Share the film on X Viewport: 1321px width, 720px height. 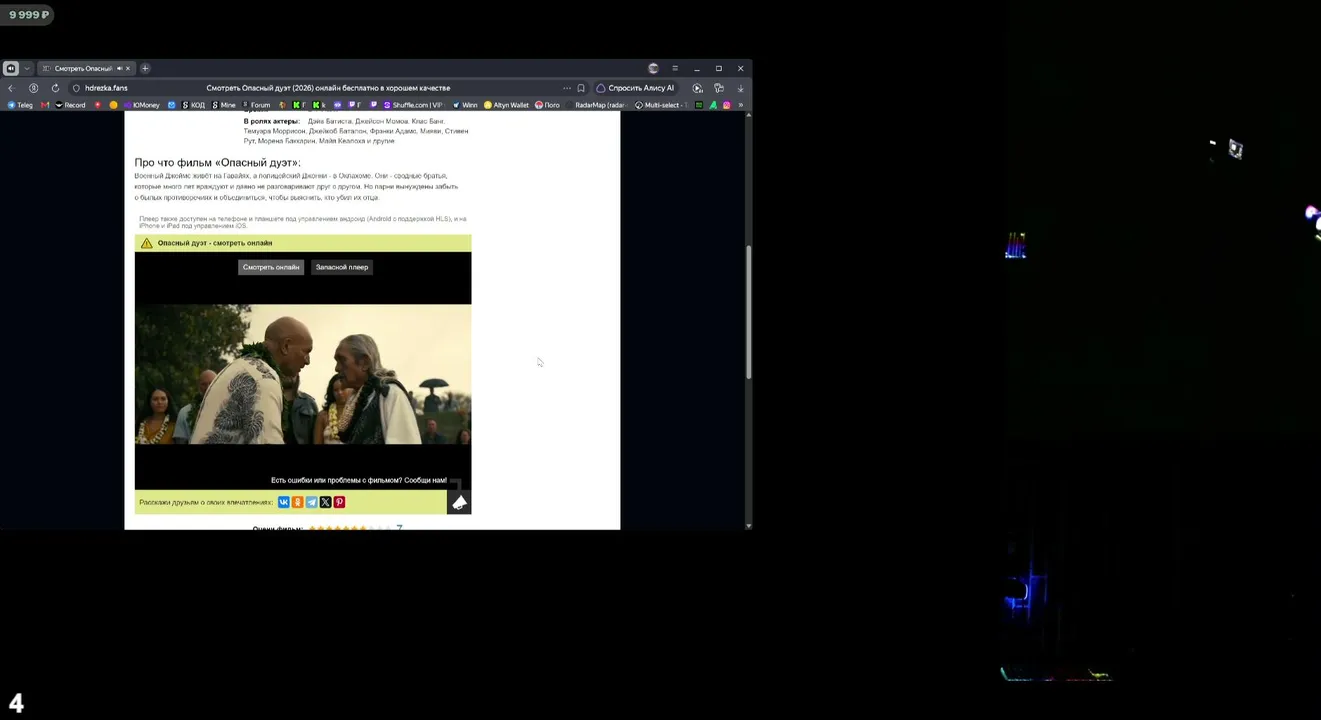(325, 502)
